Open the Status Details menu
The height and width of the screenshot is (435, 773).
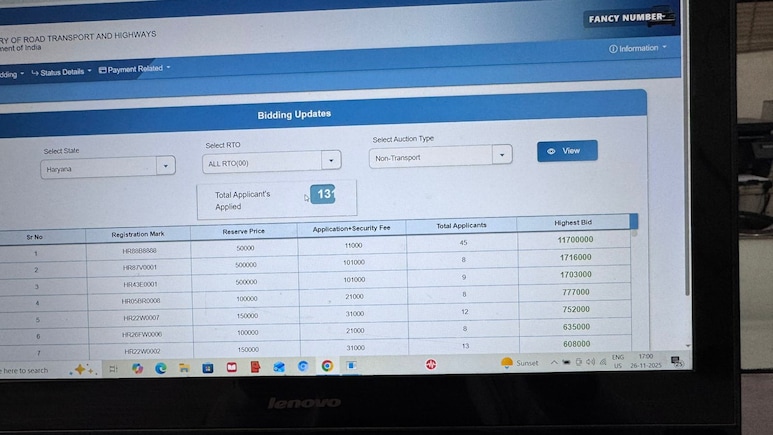(61, 72)
